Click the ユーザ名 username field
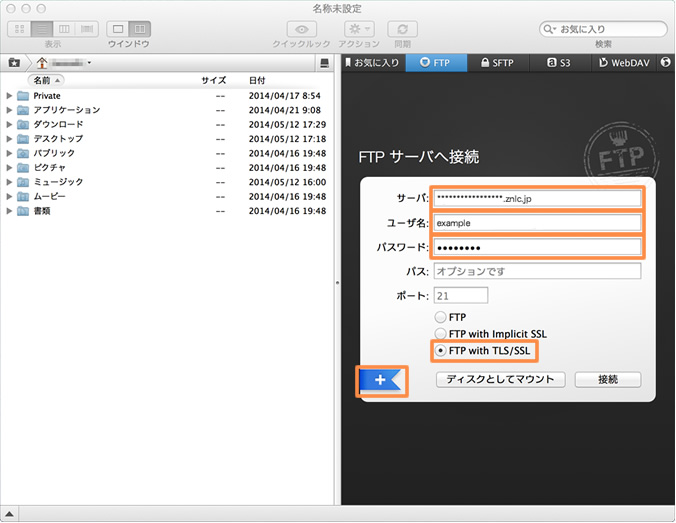 pos(537,223)
